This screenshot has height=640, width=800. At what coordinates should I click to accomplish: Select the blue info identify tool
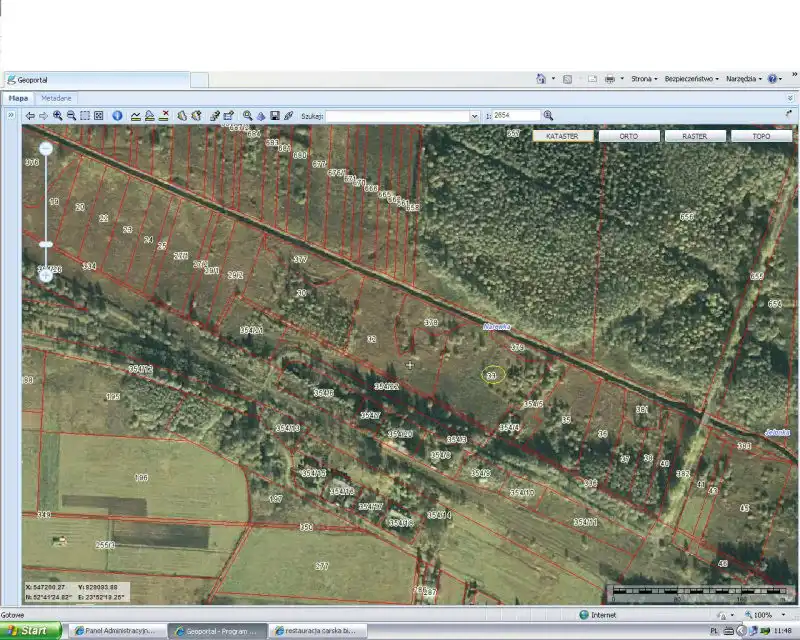click(x=117, y=116)
